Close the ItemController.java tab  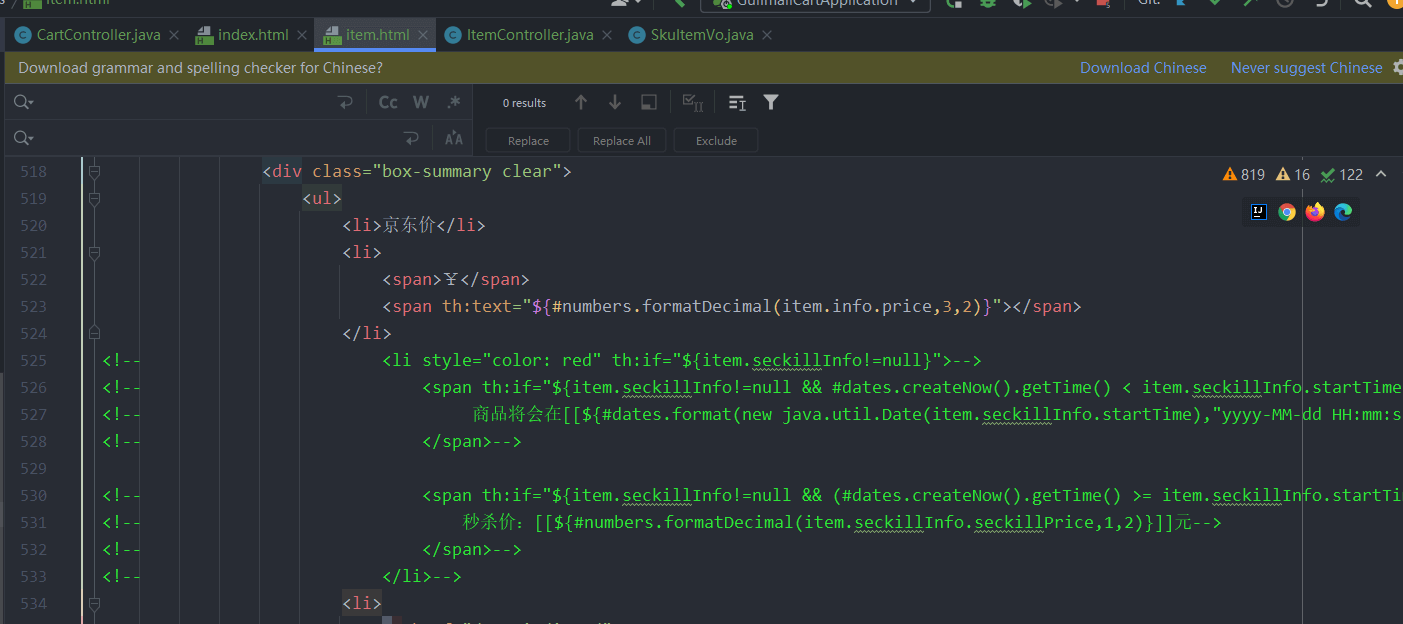coord(607,35)
